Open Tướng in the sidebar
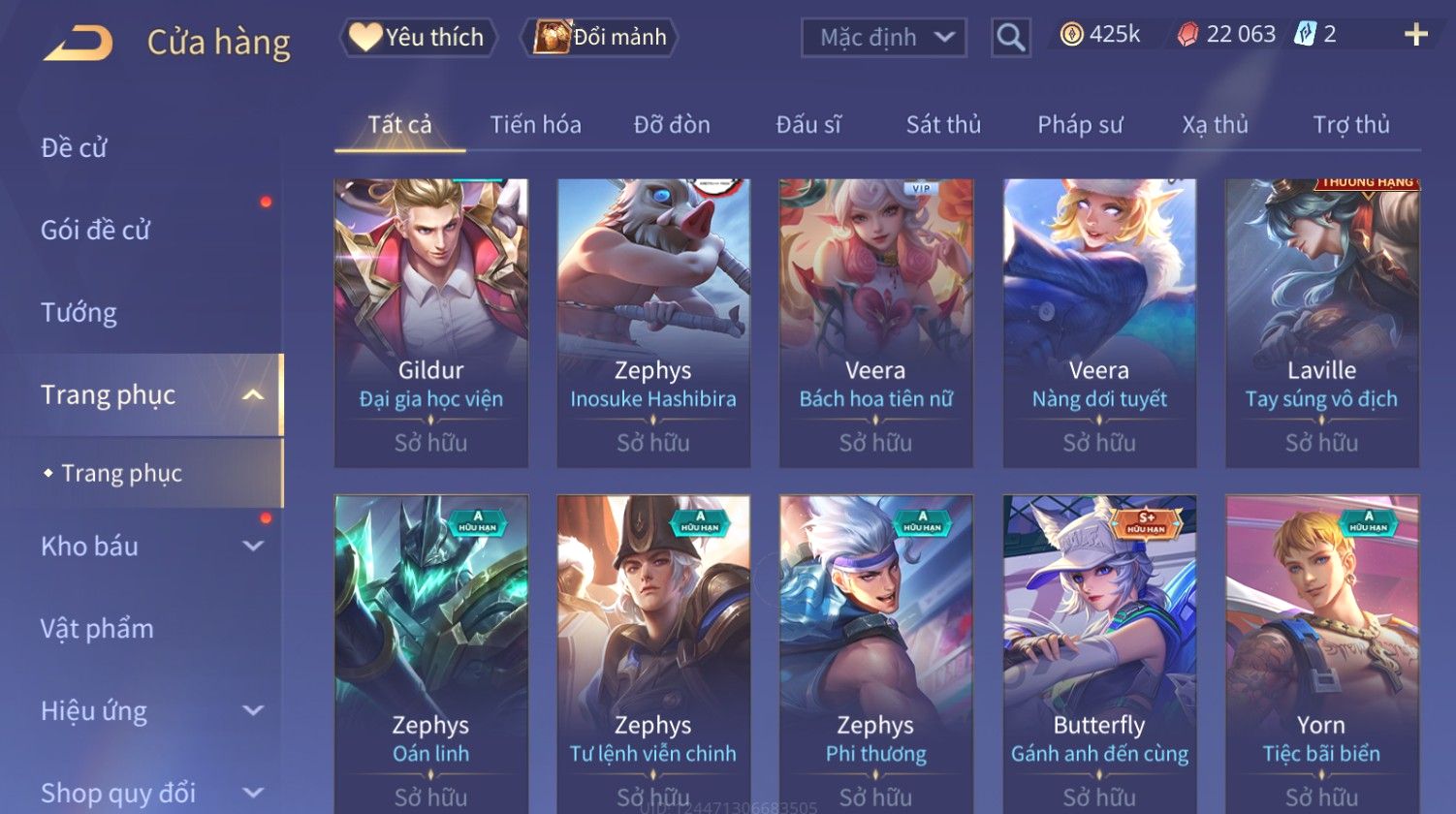The image size is (1456, 814). (79, 313)
